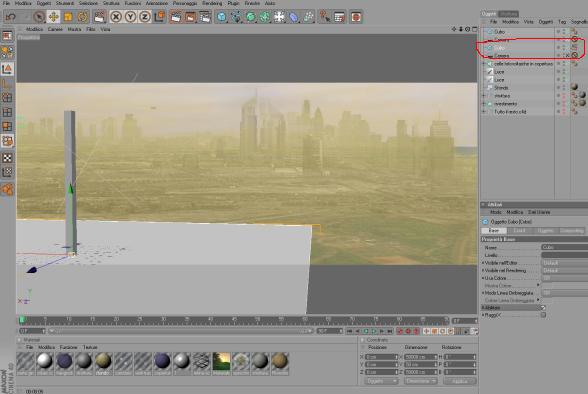
Task: Activate the Move tool icon
Action: point(54,17)
